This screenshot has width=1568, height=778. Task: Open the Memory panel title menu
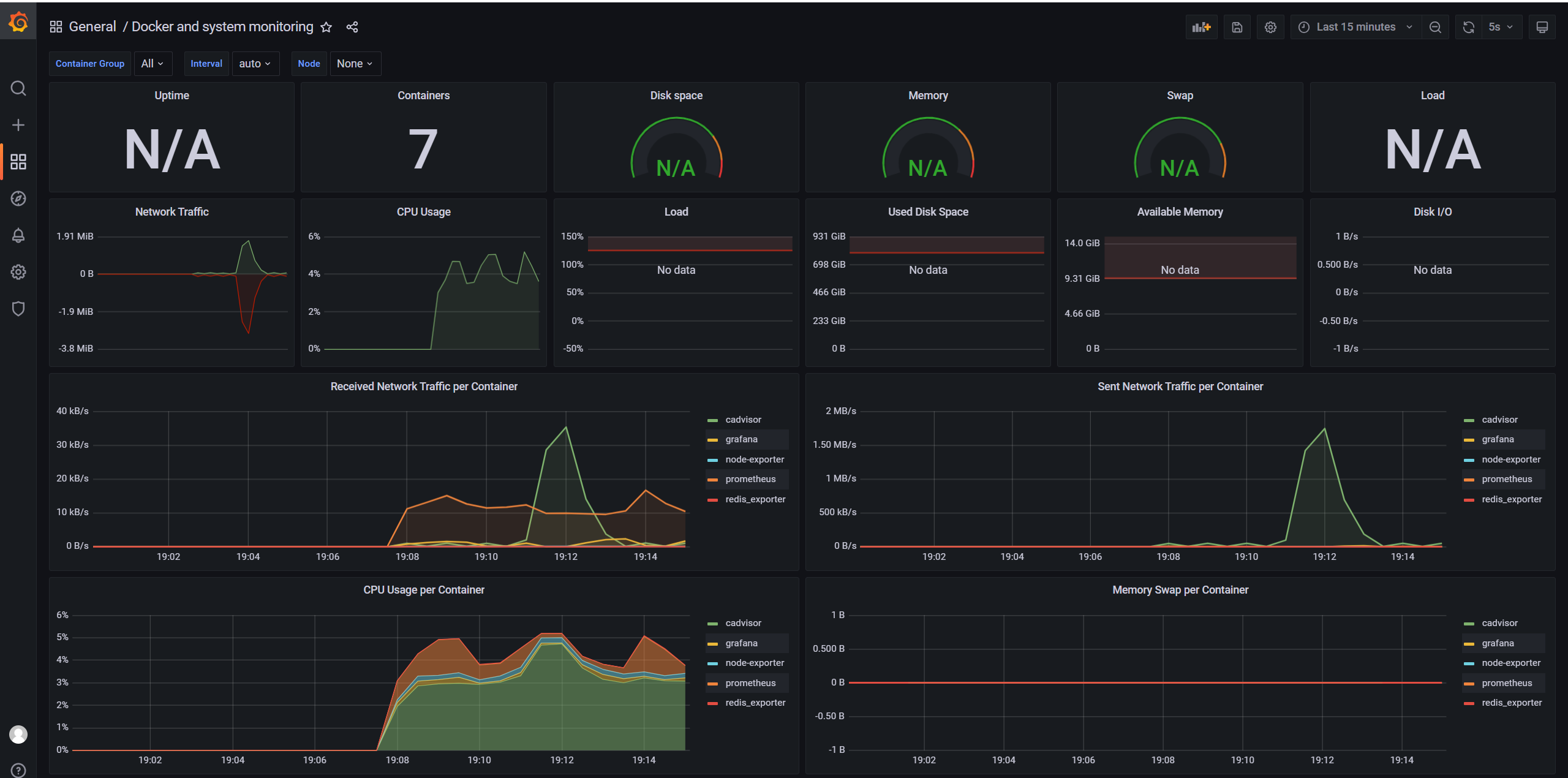(928, 96)
